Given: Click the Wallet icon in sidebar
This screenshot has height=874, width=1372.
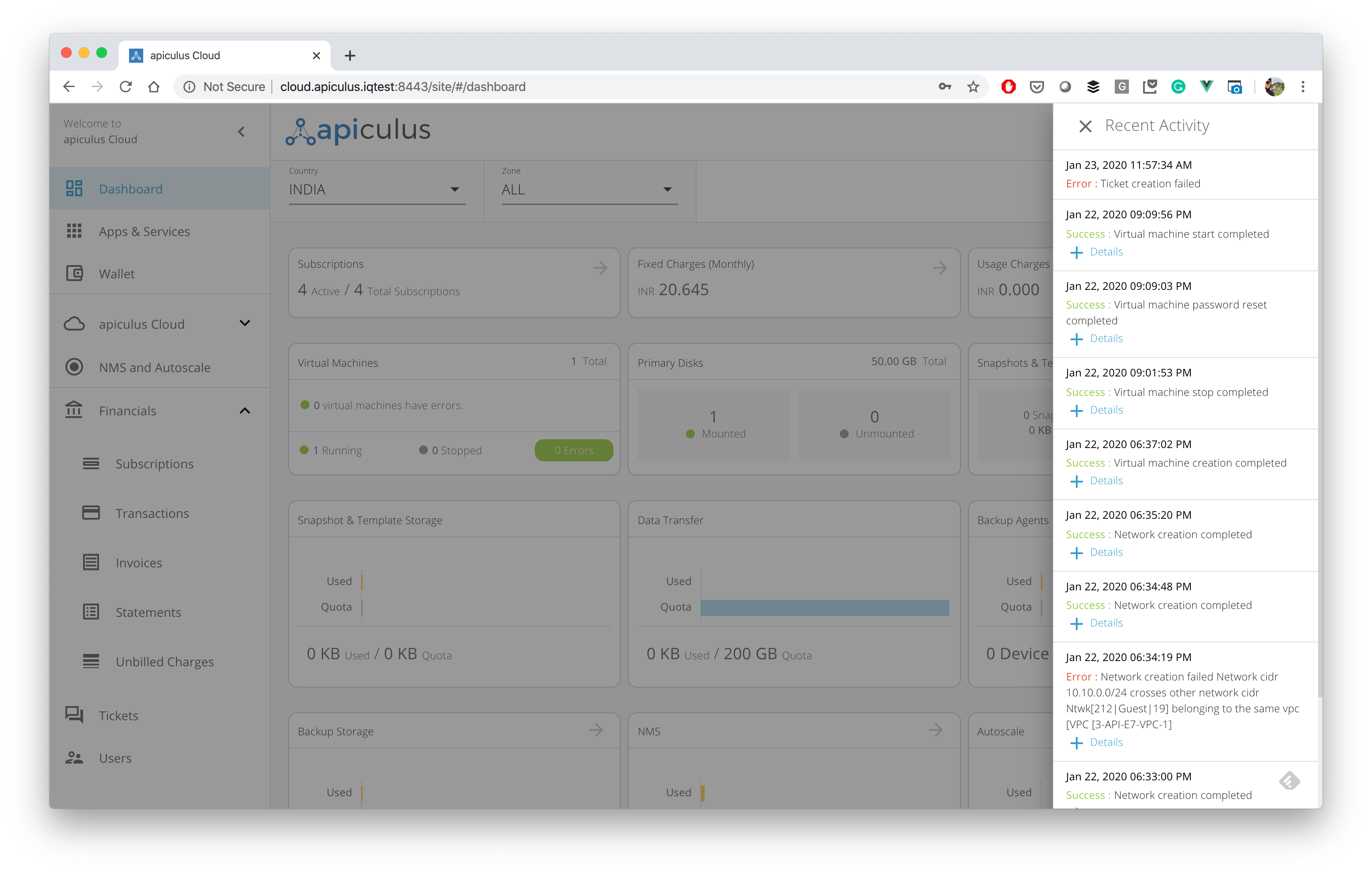Looking at the screenshot, I should (75, 274).
